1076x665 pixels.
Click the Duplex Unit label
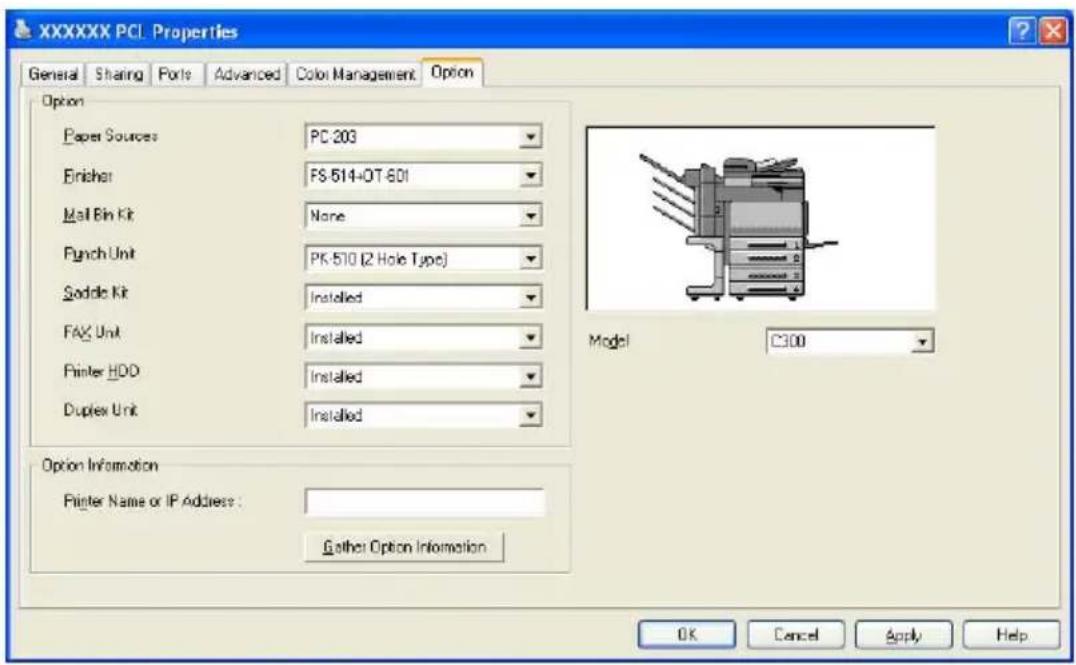click(x=101, y=410)
